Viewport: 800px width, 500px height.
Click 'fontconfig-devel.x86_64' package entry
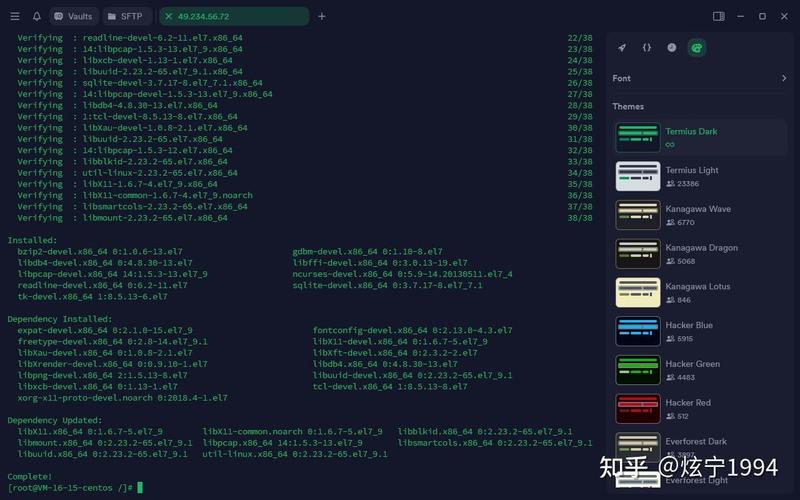click(x=412, y=330)
